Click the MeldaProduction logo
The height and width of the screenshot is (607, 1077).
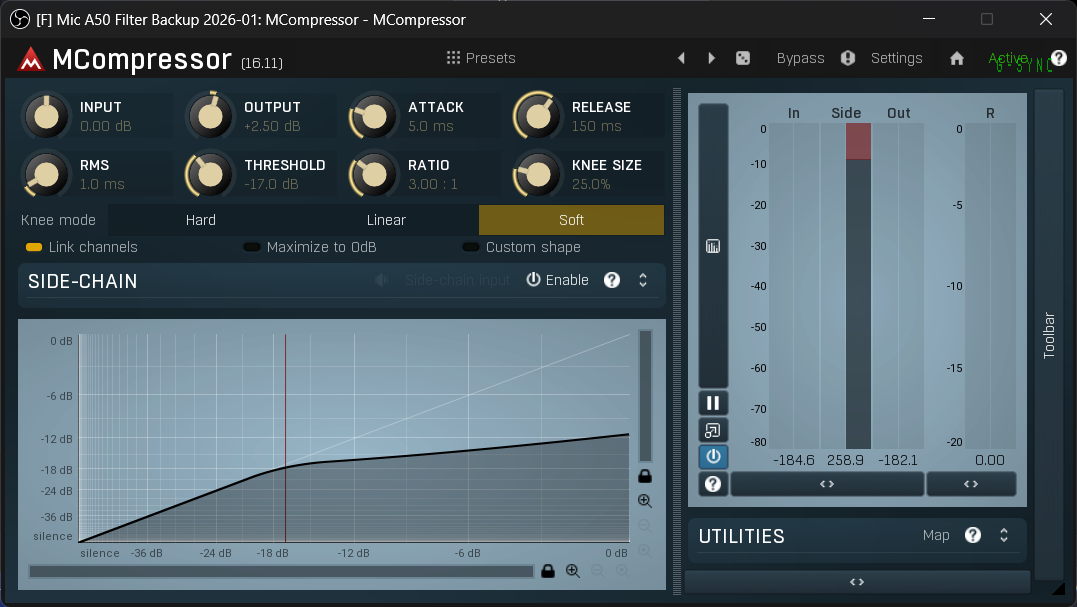click(31, 59)
